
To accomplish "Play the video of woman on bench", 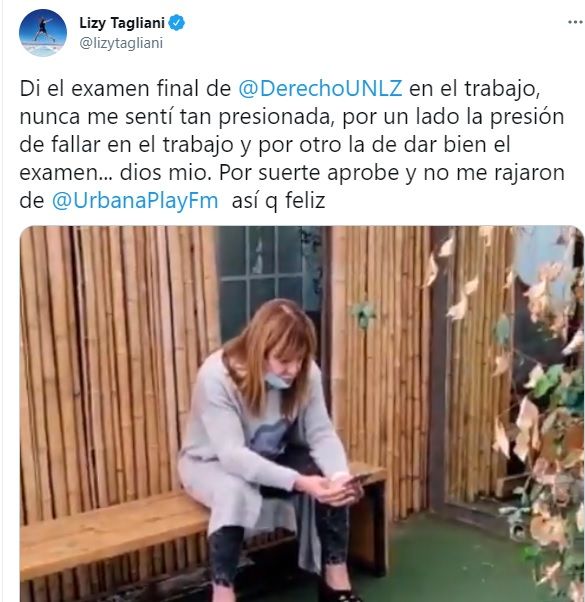I will click(x=302, y=414).
